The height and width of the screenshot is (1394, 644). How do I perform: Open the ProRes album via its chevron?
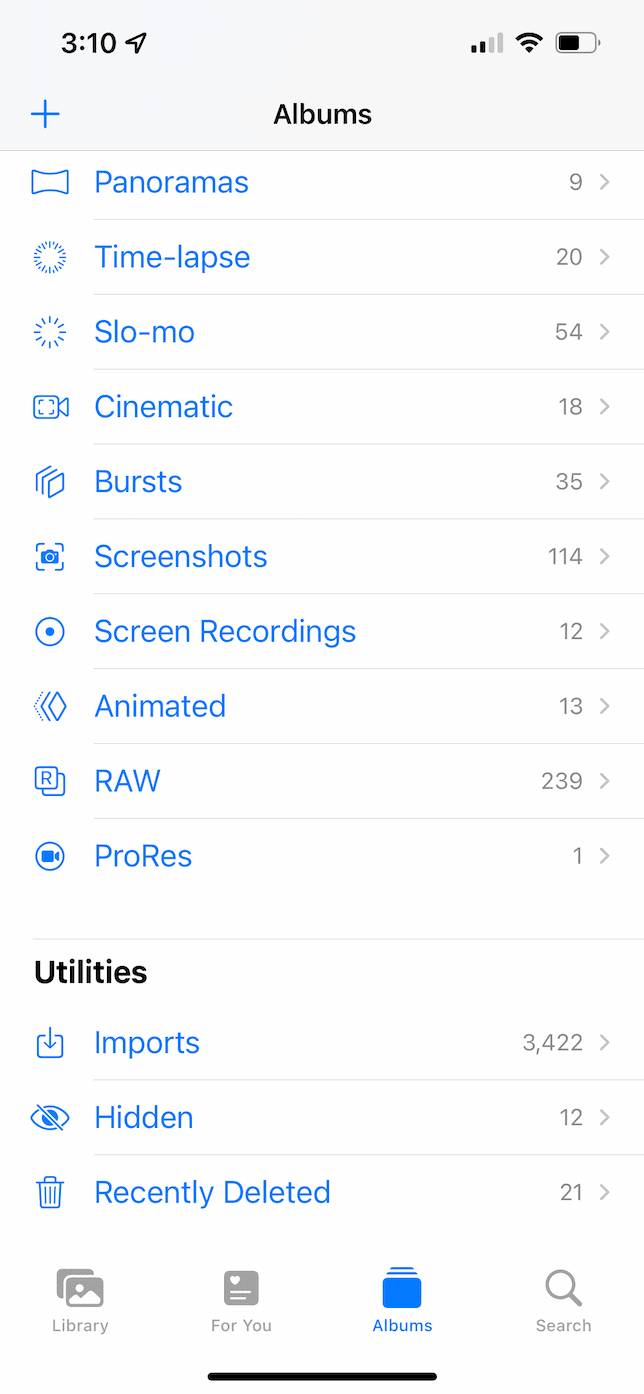(604, 856)
